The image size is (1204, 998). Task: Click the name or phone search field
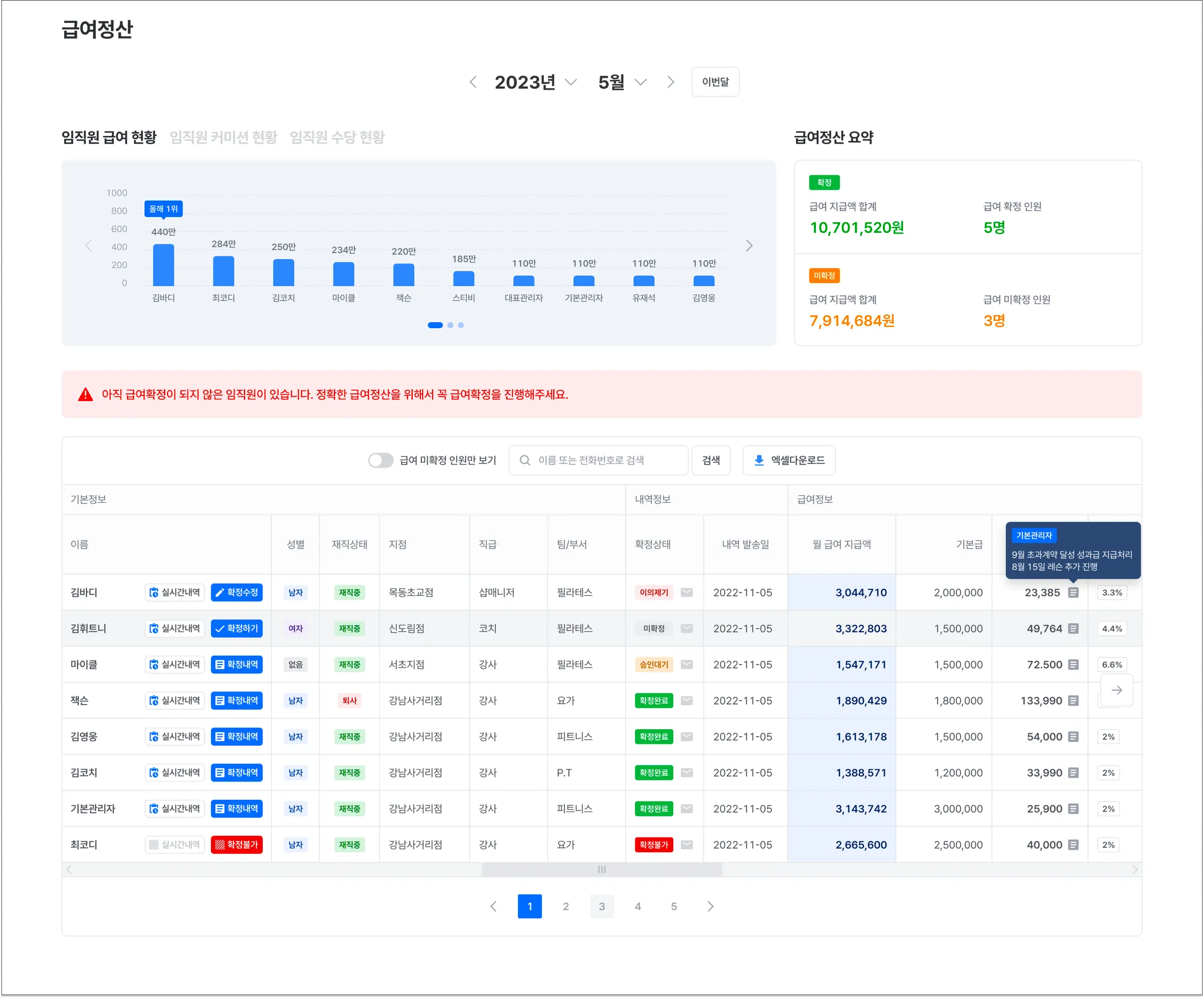(598, 460)
